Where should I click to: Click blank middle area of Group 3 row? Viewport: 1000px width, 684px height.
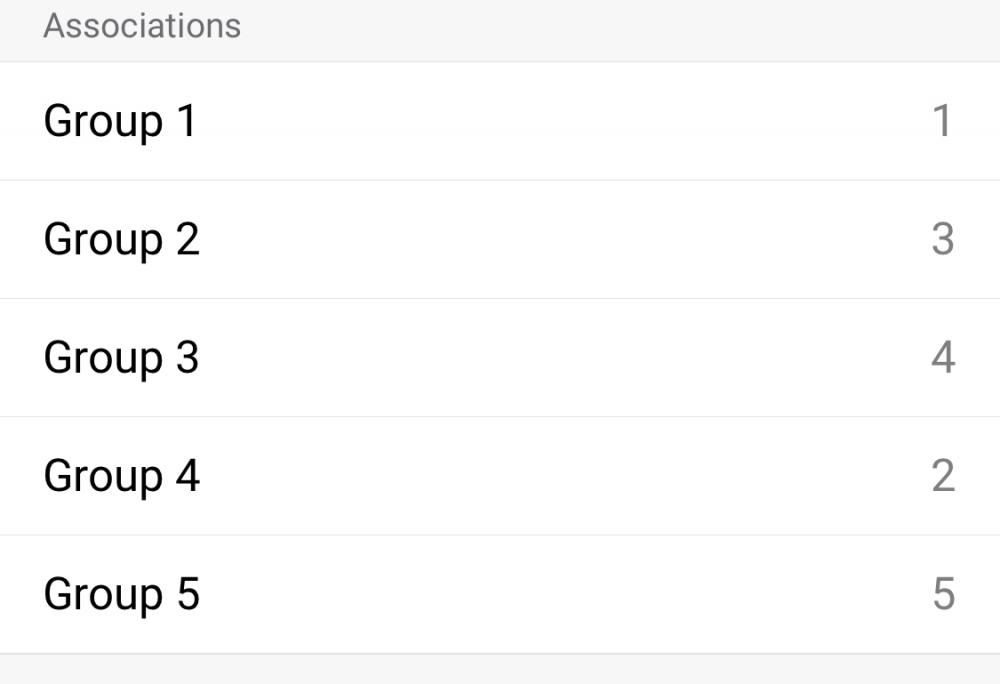click(x=560, y=358)
